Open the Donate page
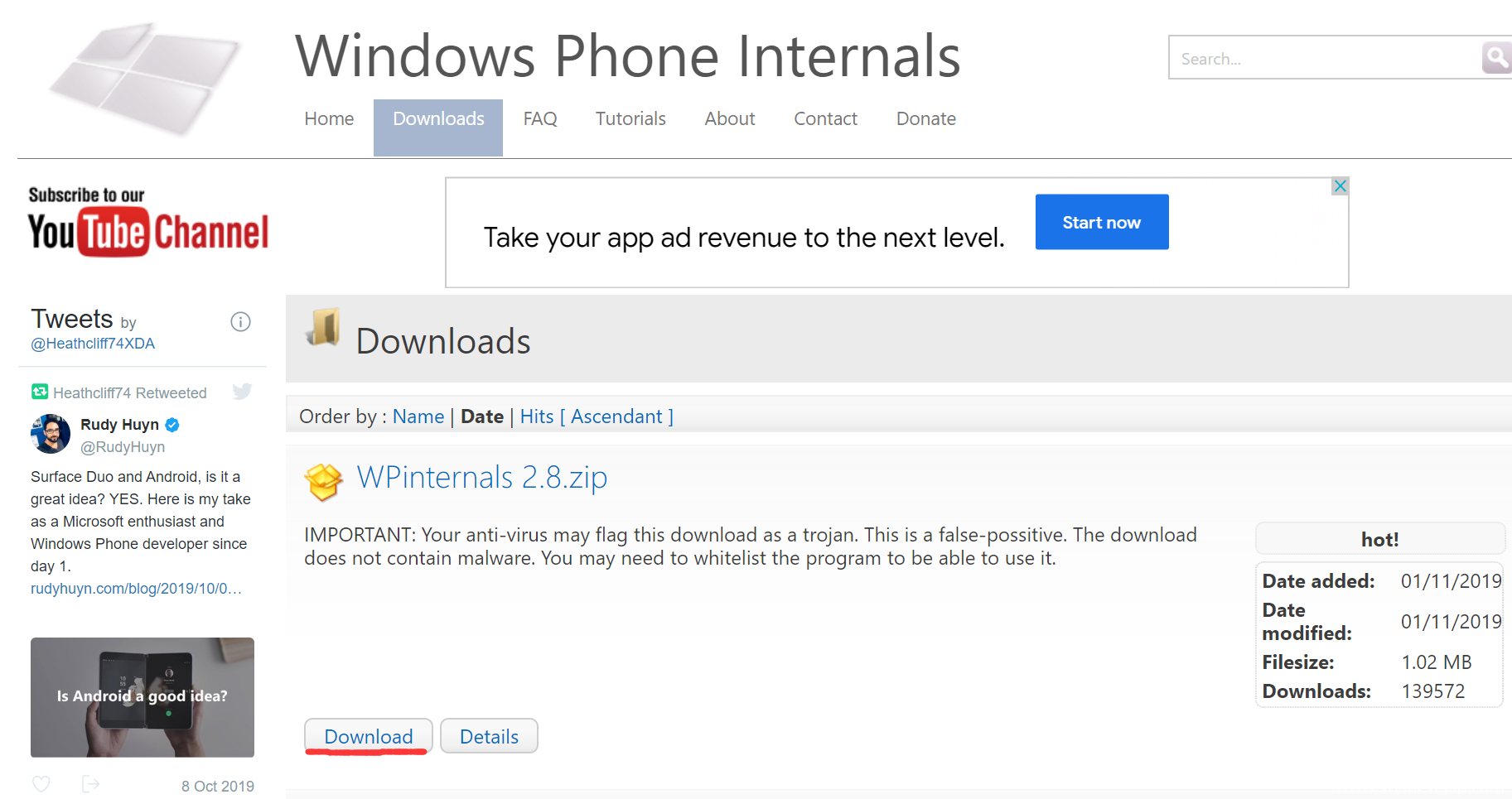 (925, 119)
